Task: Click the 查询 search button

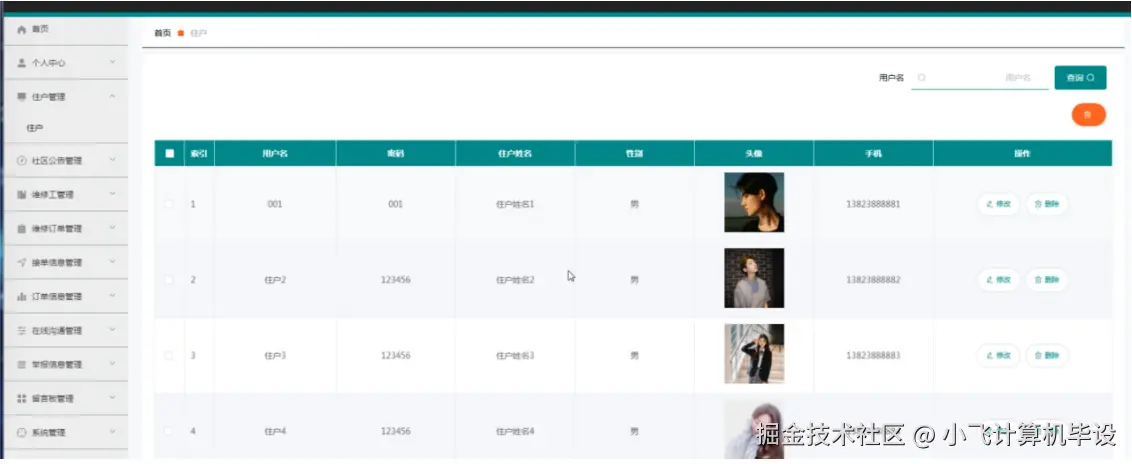Action: [1080, 78]
